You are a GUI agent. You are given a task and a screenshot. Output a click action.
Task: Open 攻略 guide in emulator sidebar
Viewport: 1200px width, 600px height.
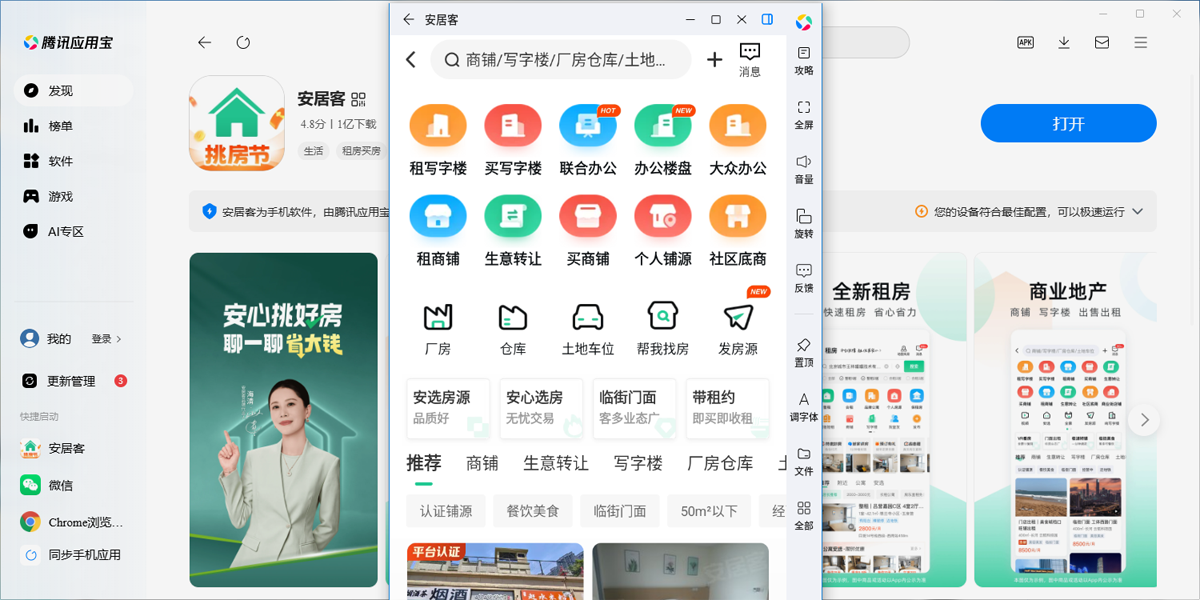click(804, 60)
